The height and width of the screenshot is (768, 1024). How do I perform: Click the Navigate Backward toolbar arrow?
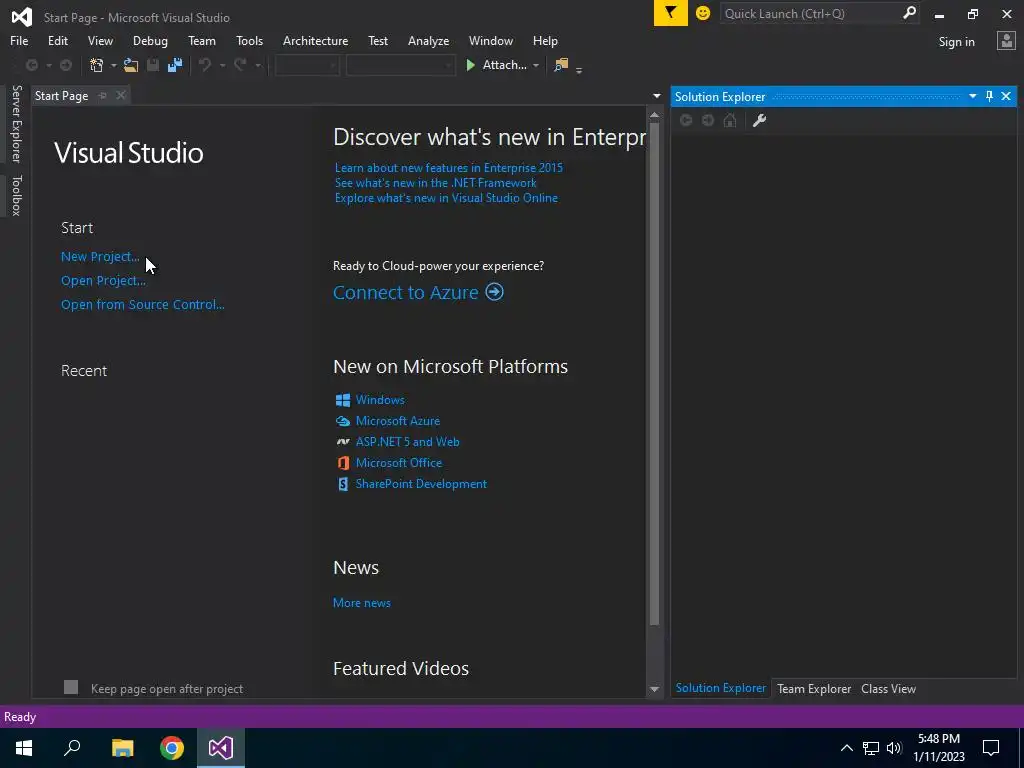point(31,65)
